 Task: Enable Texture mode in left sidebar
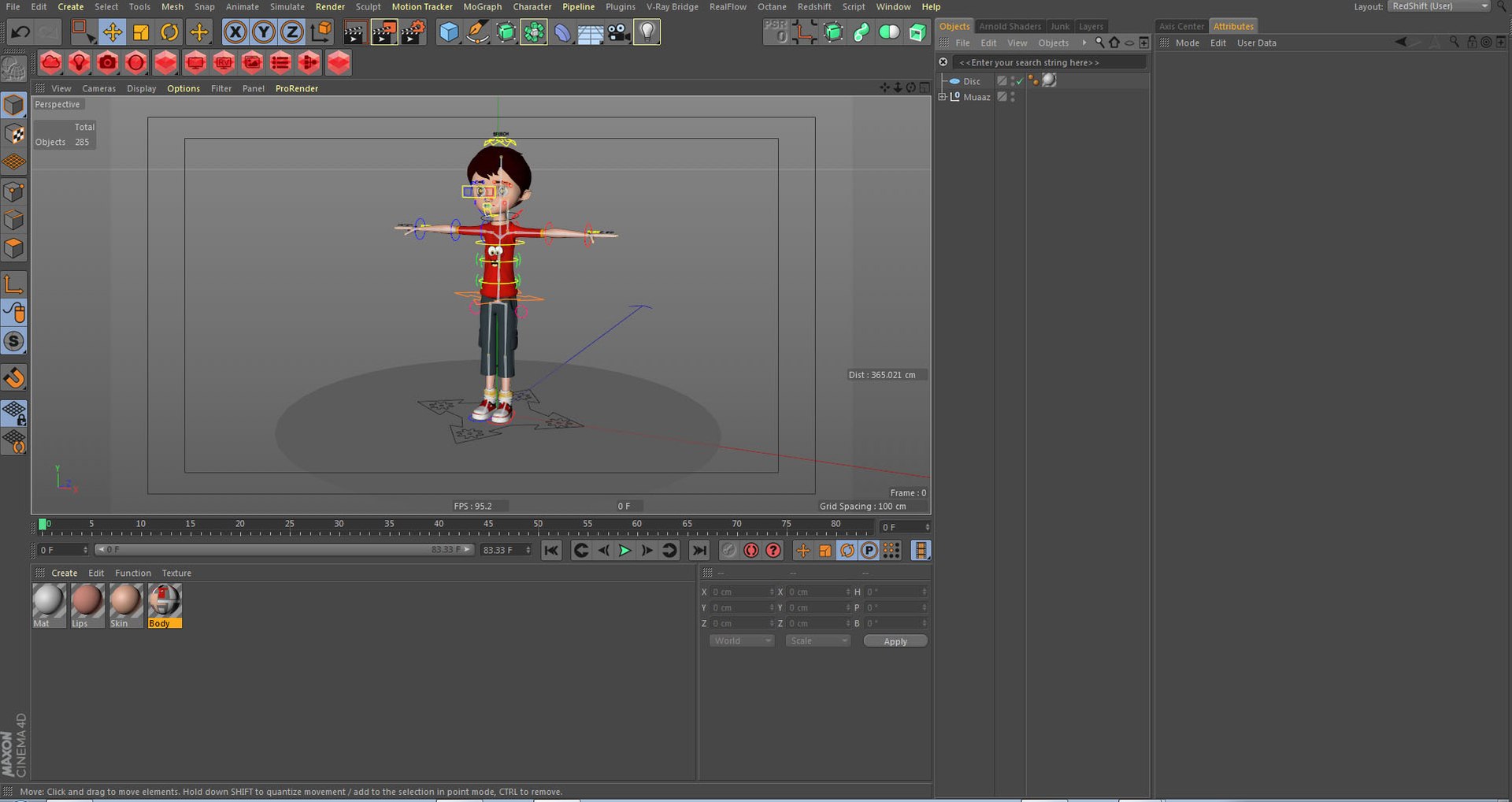14,134
